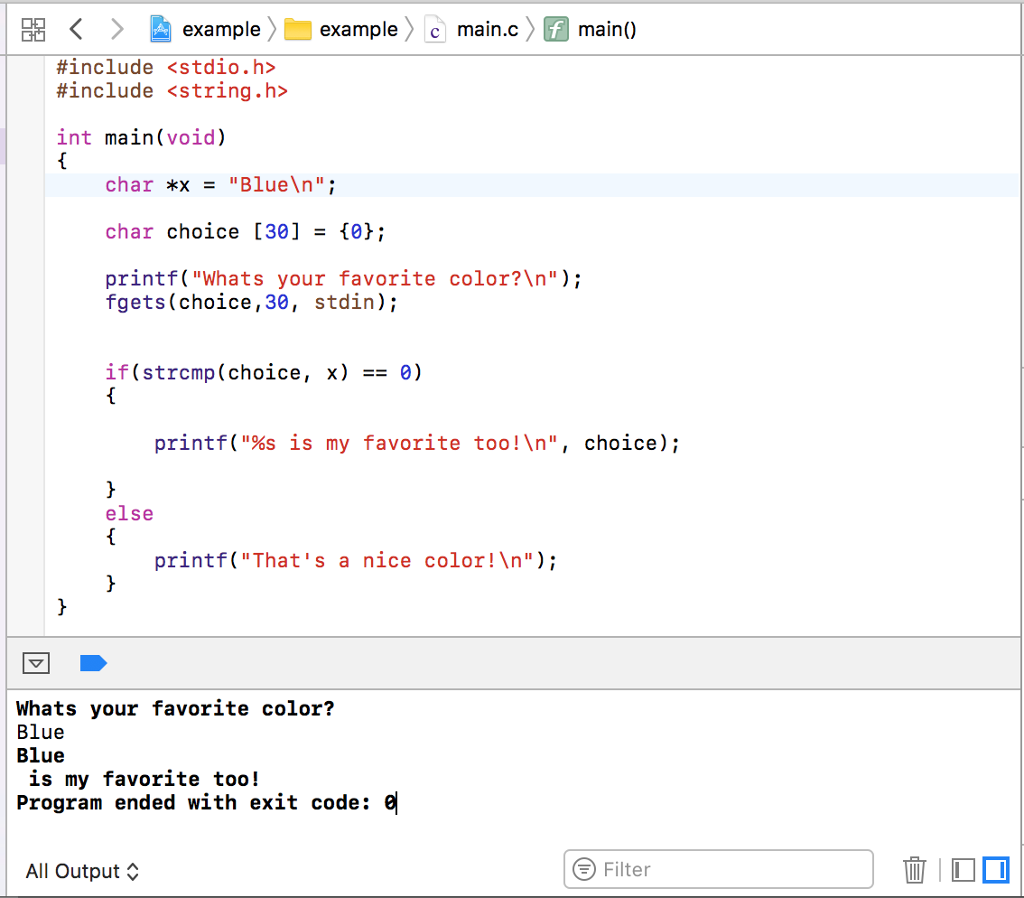Image resolution: width=1024 pixels, height=898 pixels.
Task: Clear the console with the trash icon
Action: [x=915, y=870]
